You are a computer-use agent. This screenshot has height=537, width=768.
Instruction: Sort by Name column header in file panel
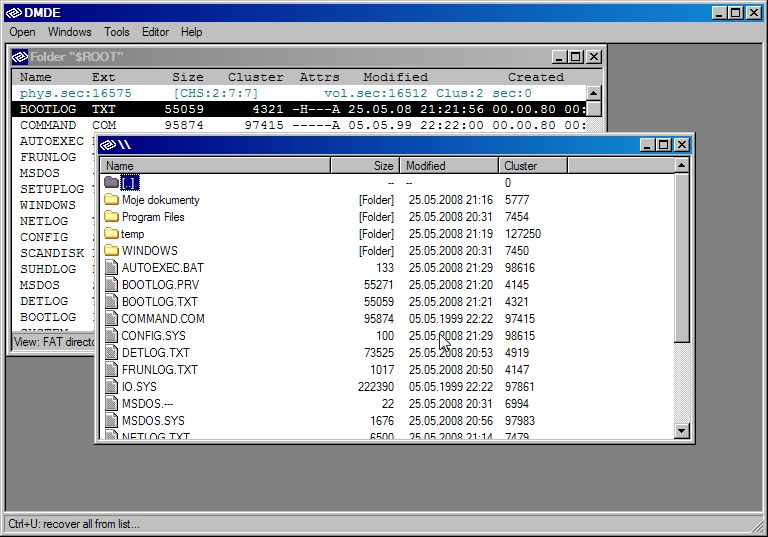point(215,166)
